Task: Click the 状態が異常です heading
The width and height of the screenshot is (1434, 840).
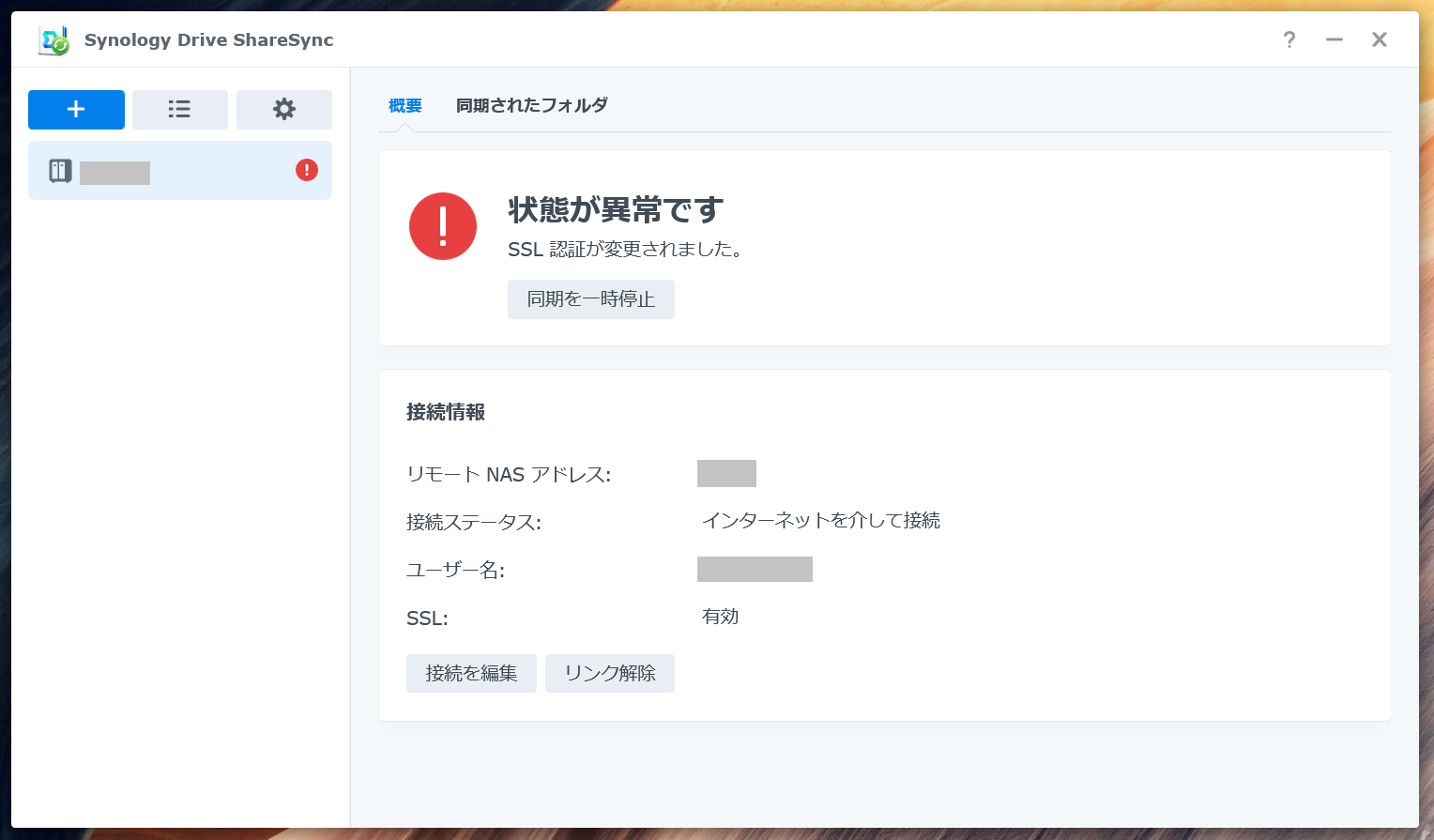Action: point(615,211)
